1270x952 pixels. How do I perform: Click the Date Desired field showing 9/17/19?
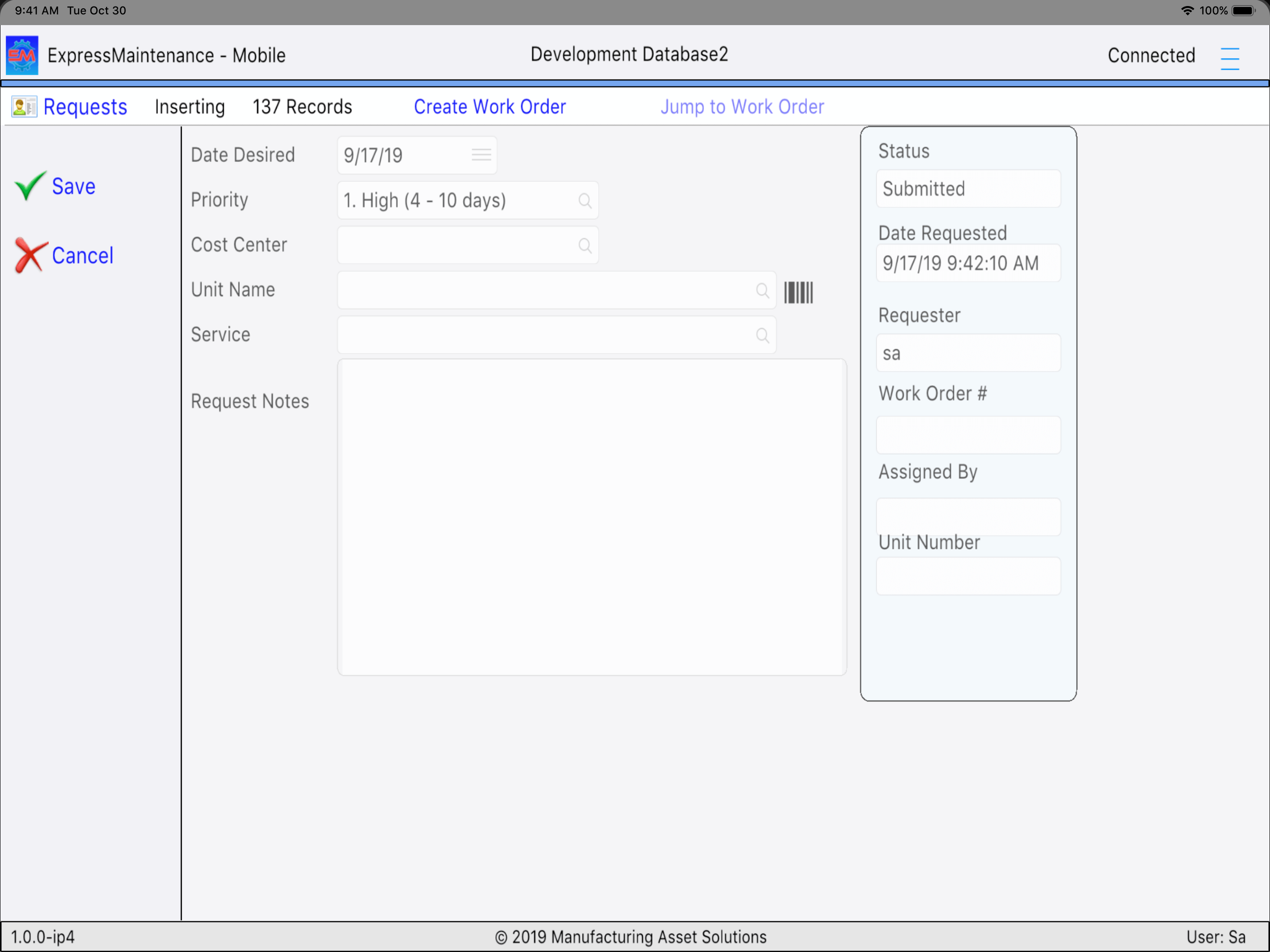point(417,155)
